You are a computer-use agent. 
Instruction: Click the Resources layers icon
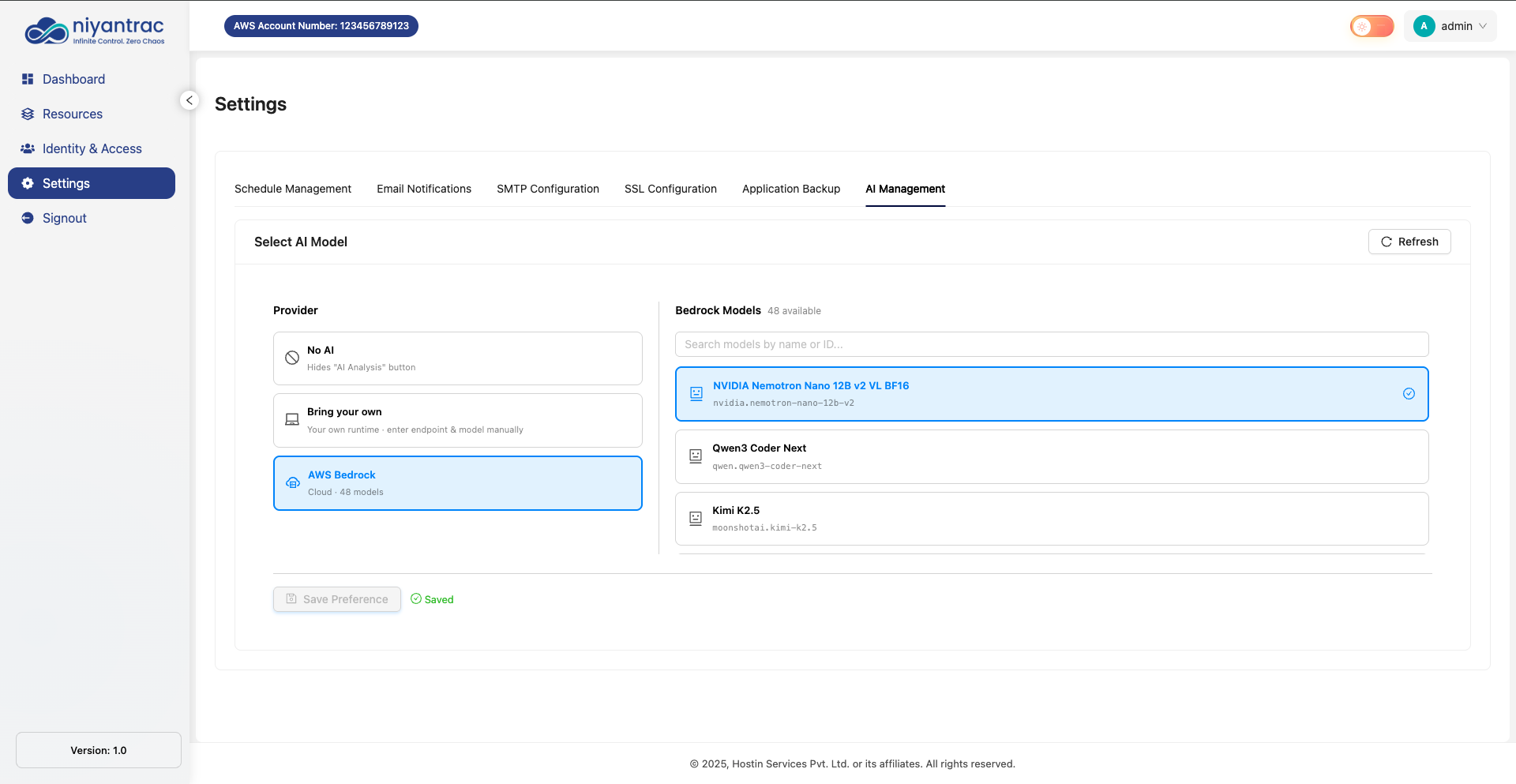click(x=28, y=114)
